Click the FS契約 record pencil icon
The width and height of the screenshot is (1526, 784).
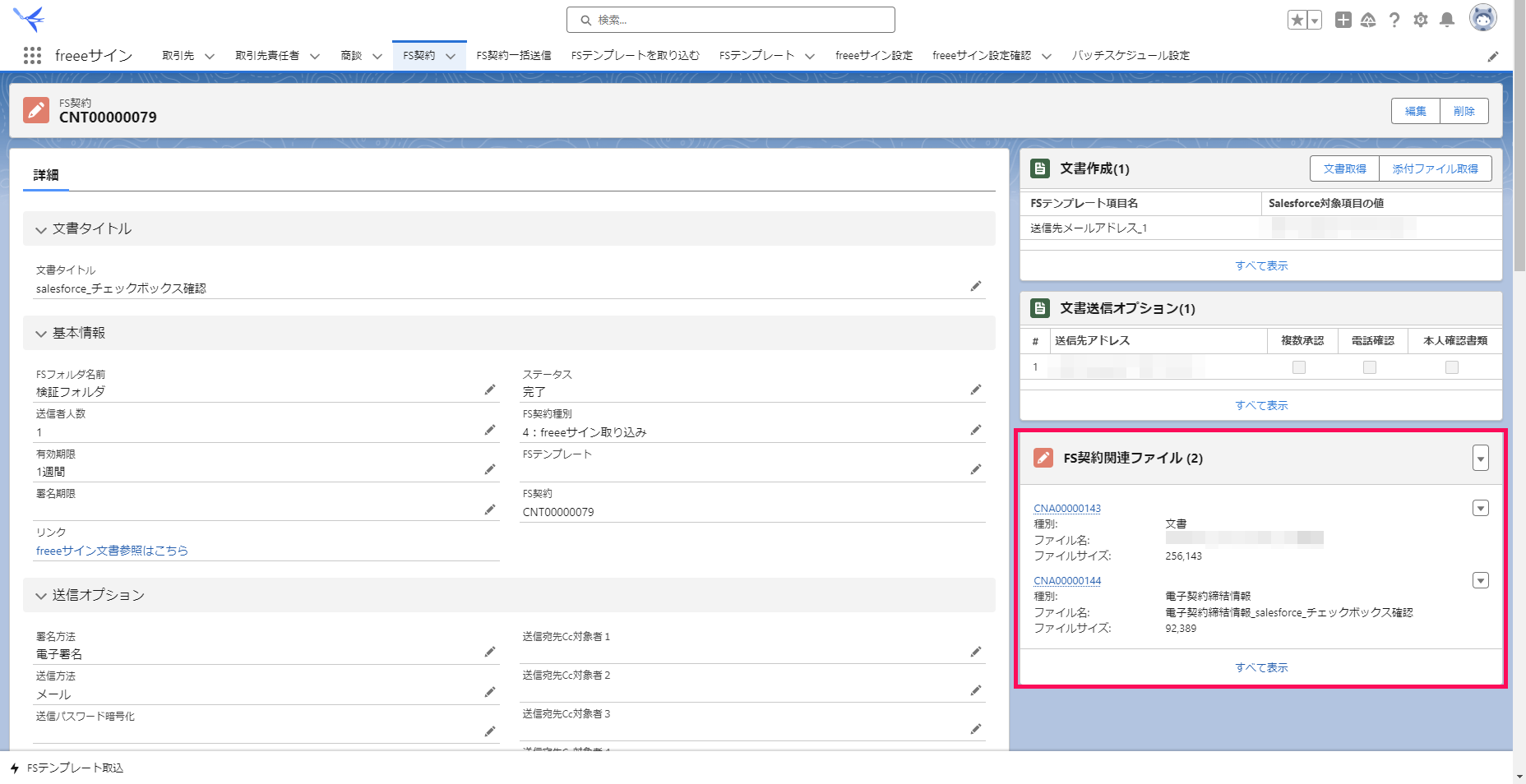[36, 110]
